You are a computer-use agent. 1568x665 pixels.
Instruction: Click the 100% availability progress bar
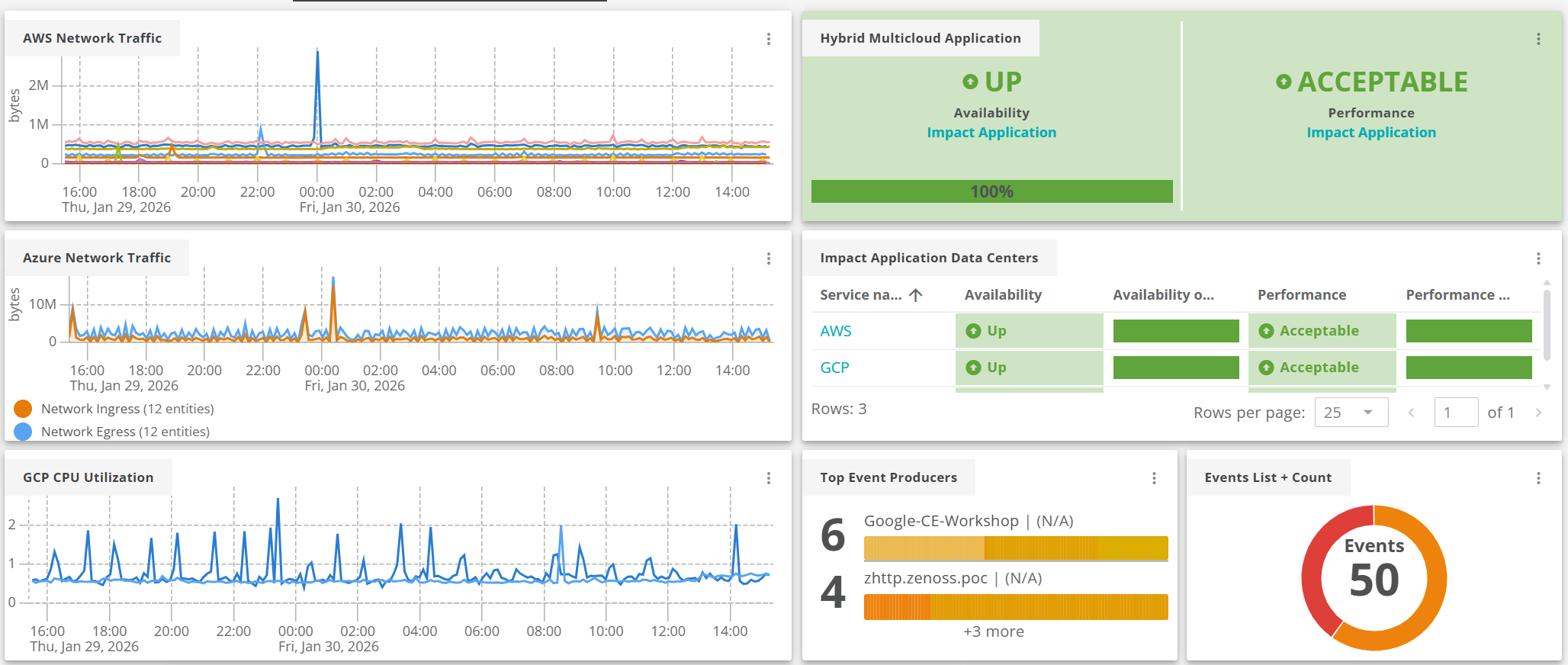(991, 191)
